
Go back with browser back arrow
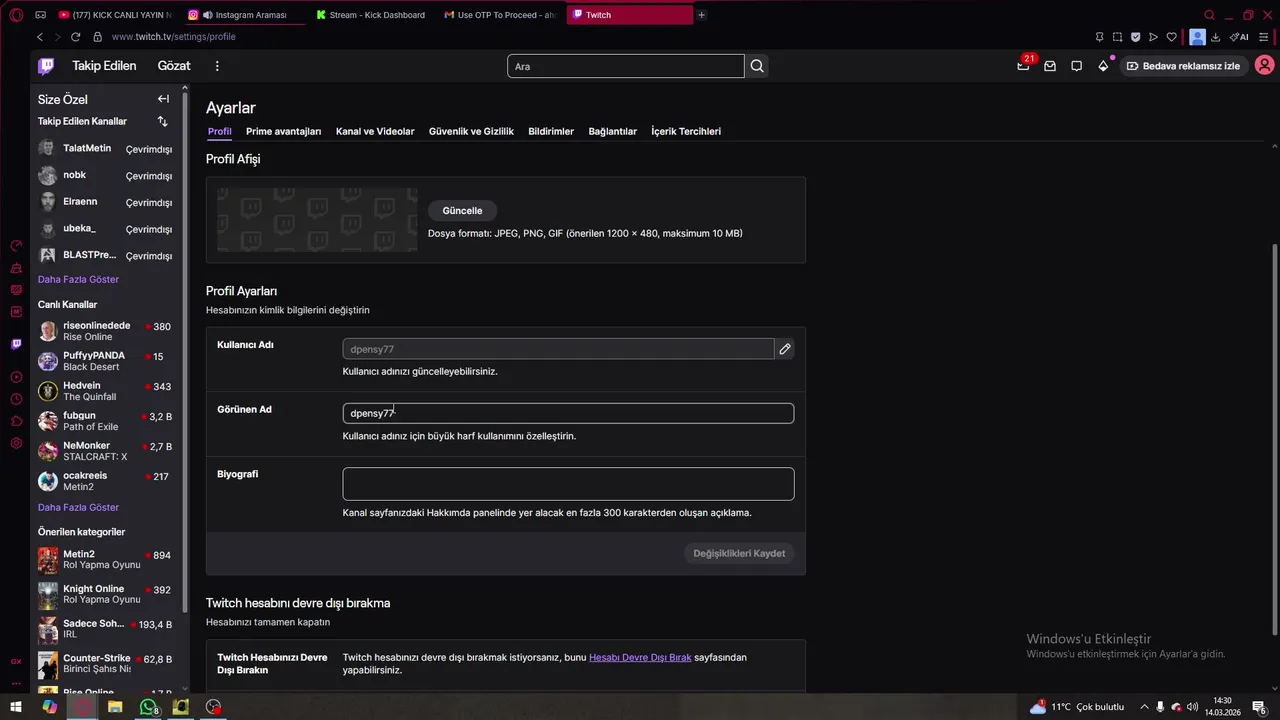click(40, 37)
